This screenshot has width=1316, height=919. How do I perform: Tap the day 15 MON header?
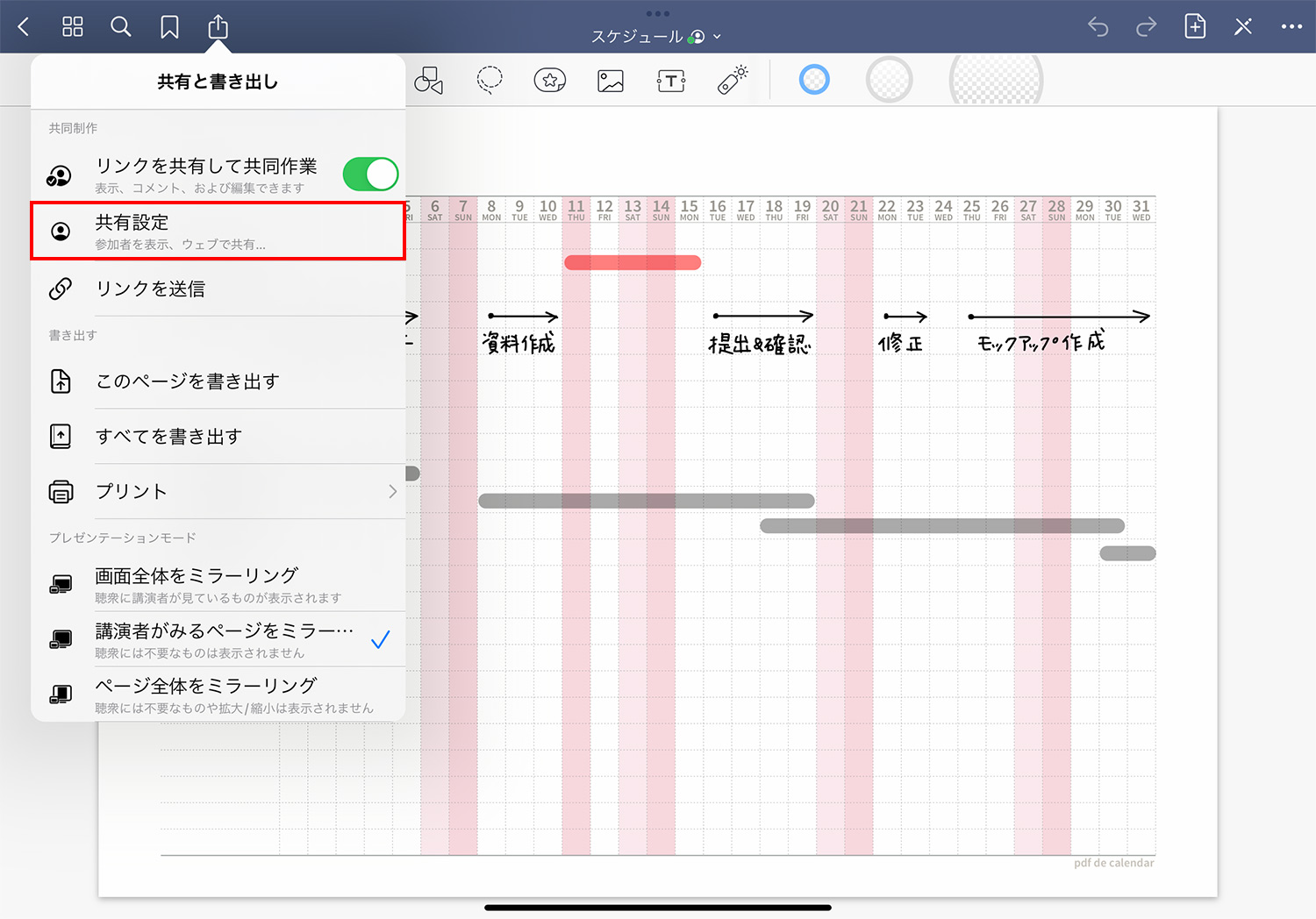point(690,210)
